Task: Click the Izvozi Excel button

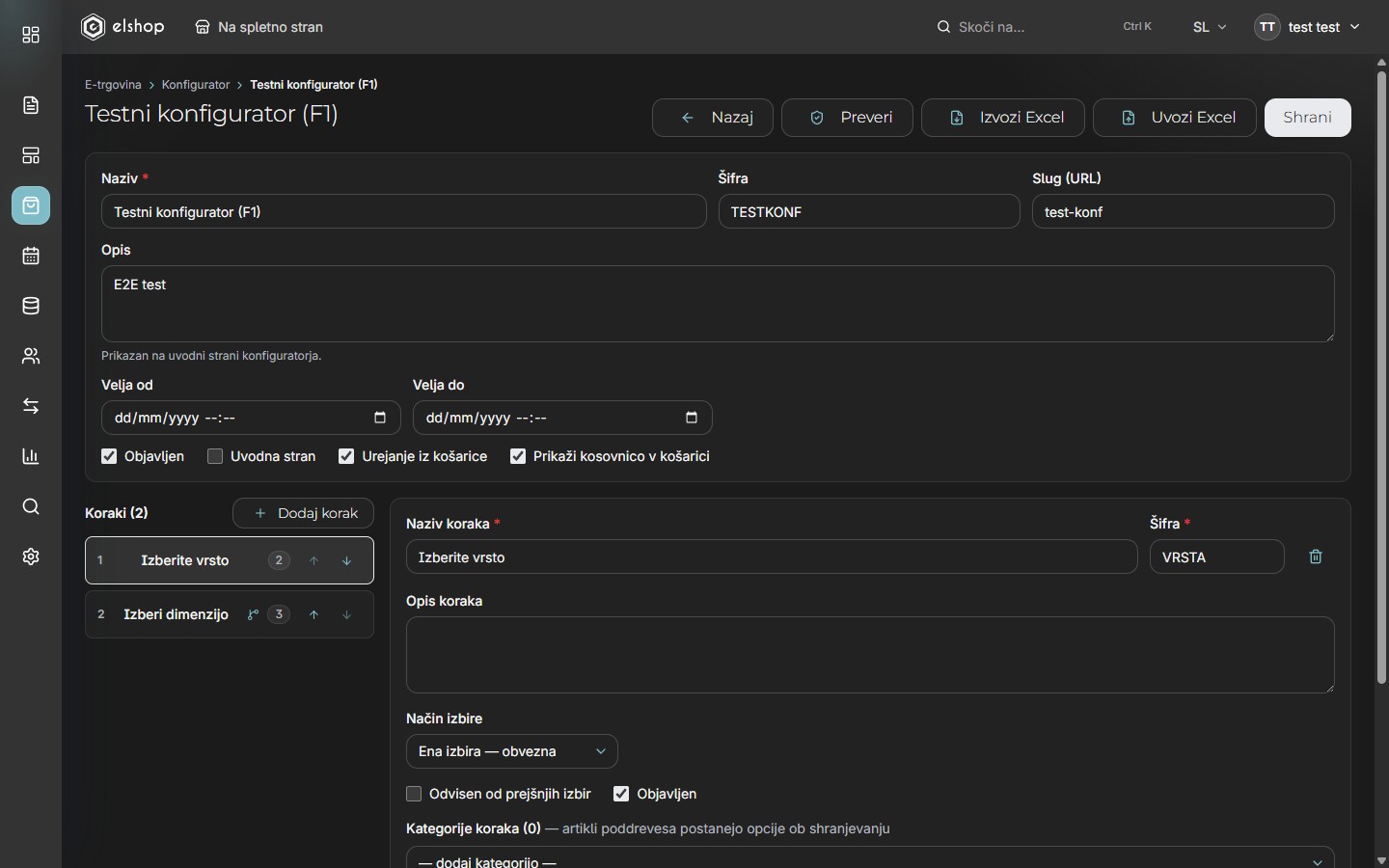Action: (x=1003, y=118)
